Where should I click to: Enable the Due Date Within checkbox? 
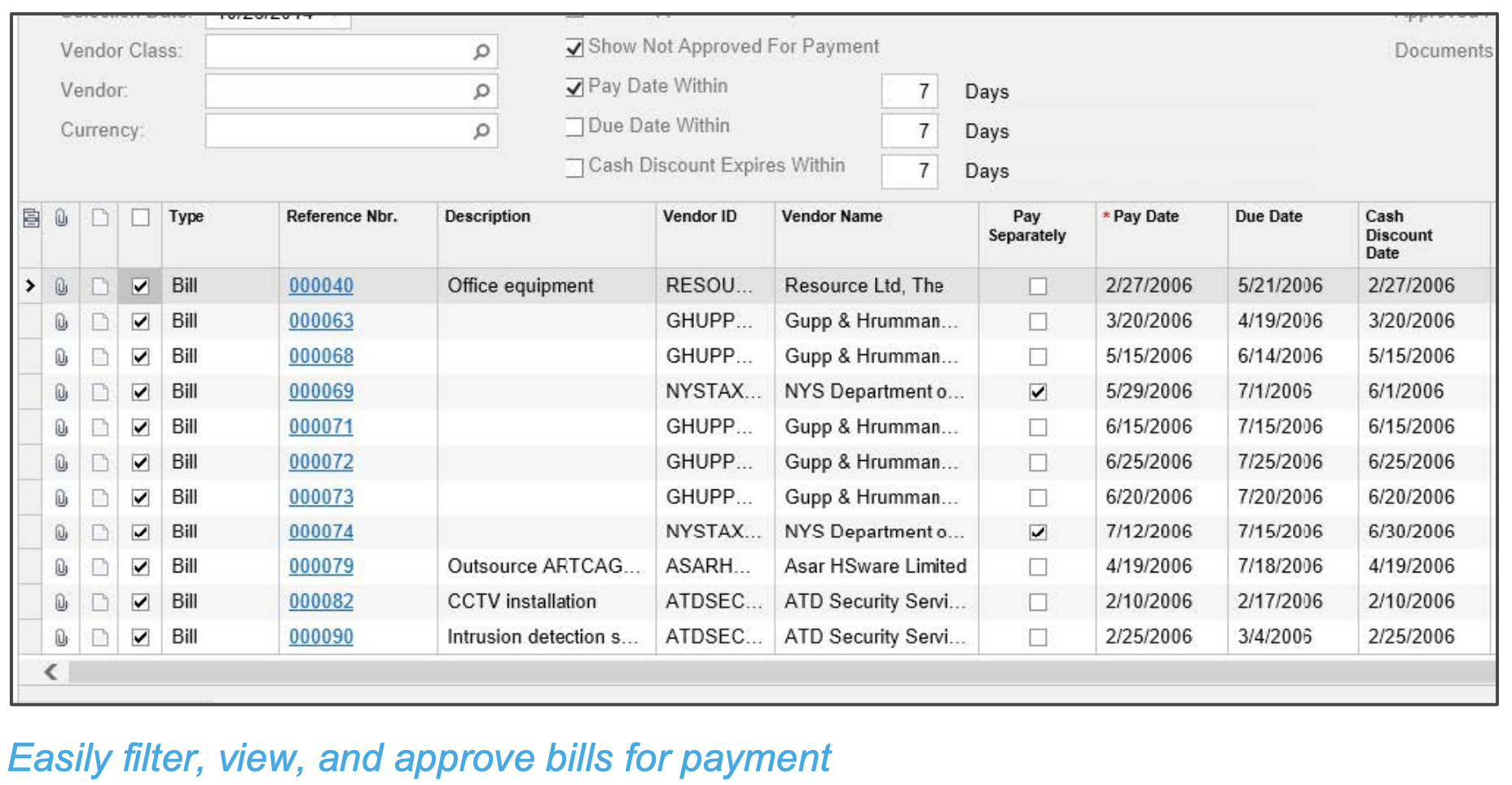pos(574,127)
